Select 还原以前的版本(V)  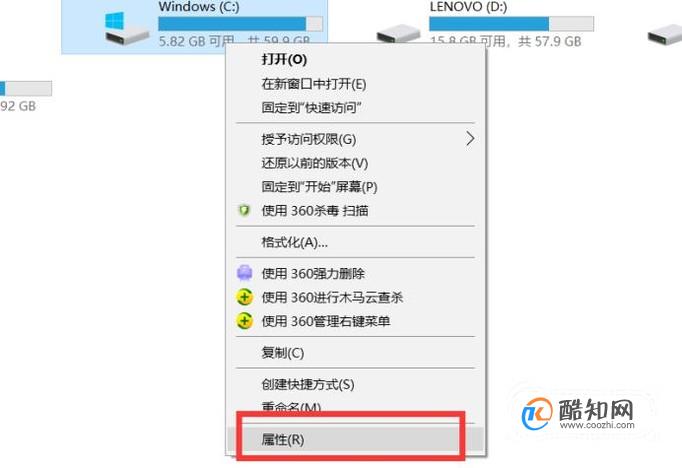[x=314, y=163]
